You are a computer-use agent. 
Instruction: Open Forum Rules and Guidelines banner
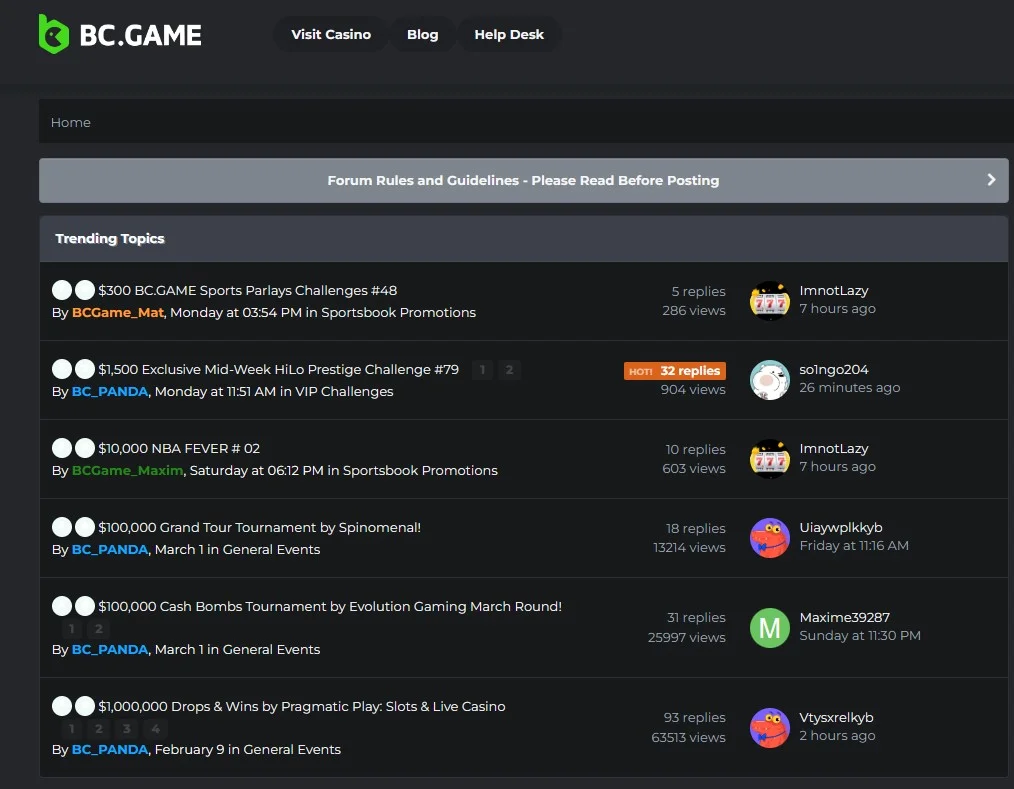tap(523, 180)
